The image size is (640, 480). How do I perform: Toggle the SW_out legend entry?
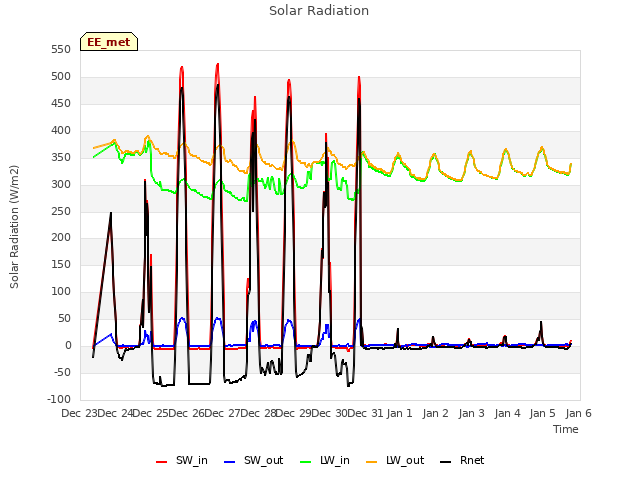pos(253,460)
